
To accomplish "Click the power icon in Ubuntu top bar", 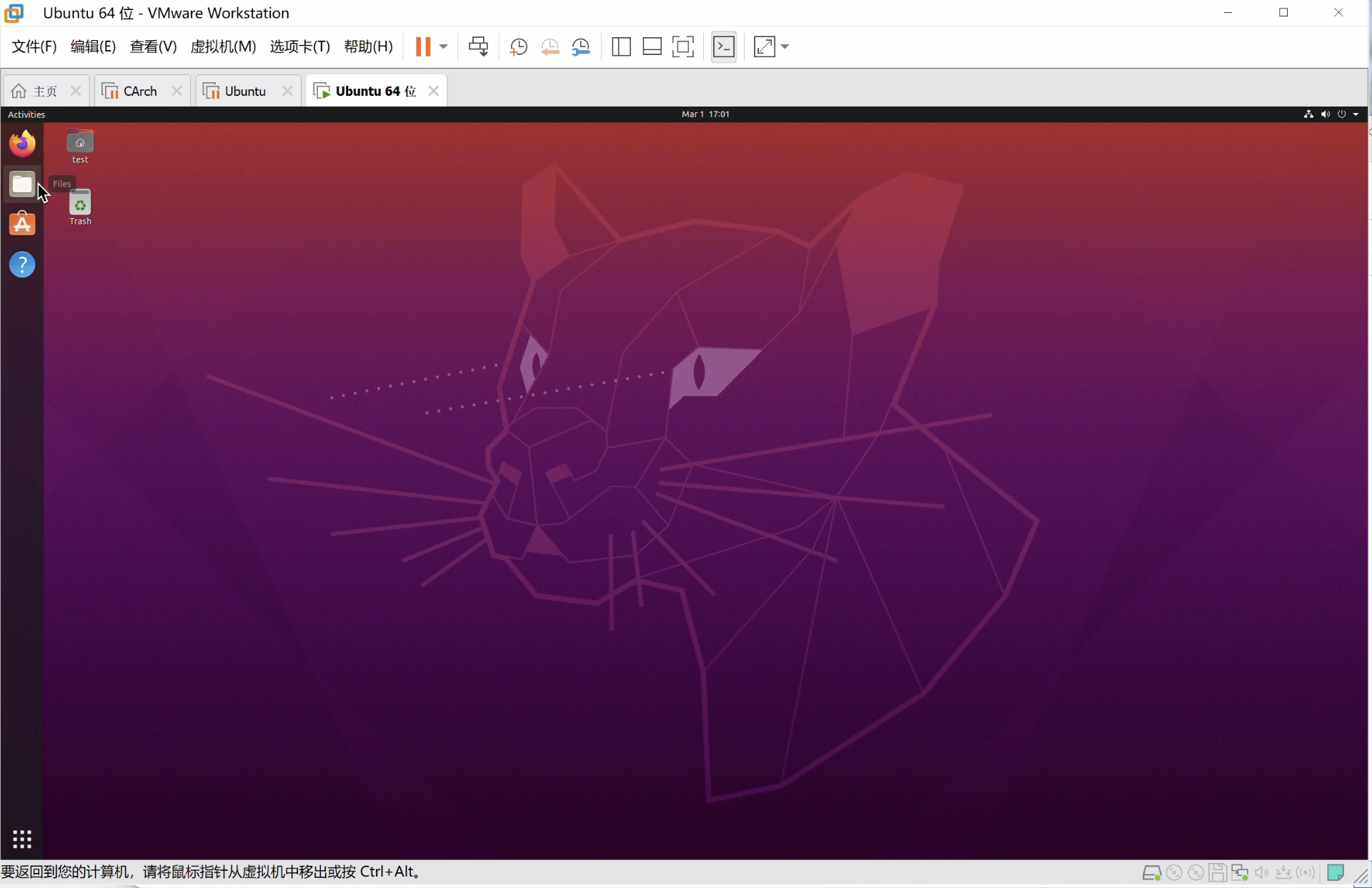I will click(x=1341, y=114).
